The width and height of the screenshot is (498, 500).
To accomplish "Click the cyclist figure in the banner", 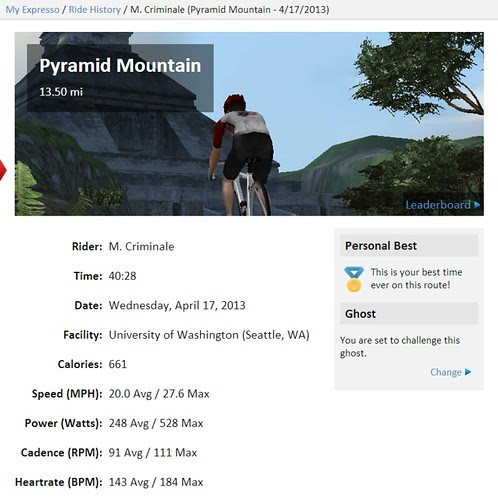I will (x=243, y=155).
